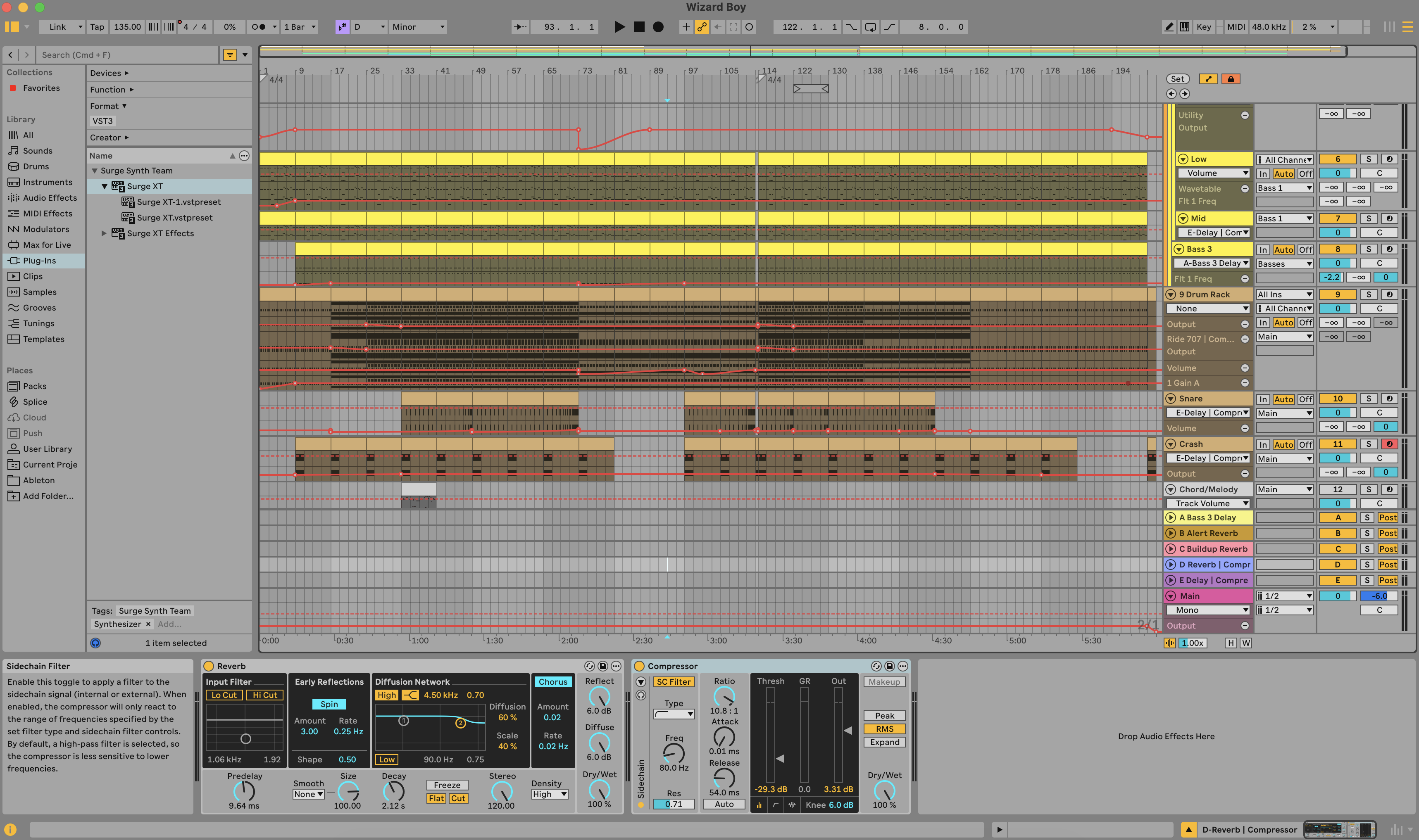The height and width of the screenshot is (840, 1419).
Task: Toggle the Reverb device activator
Action: coord(208,666)
